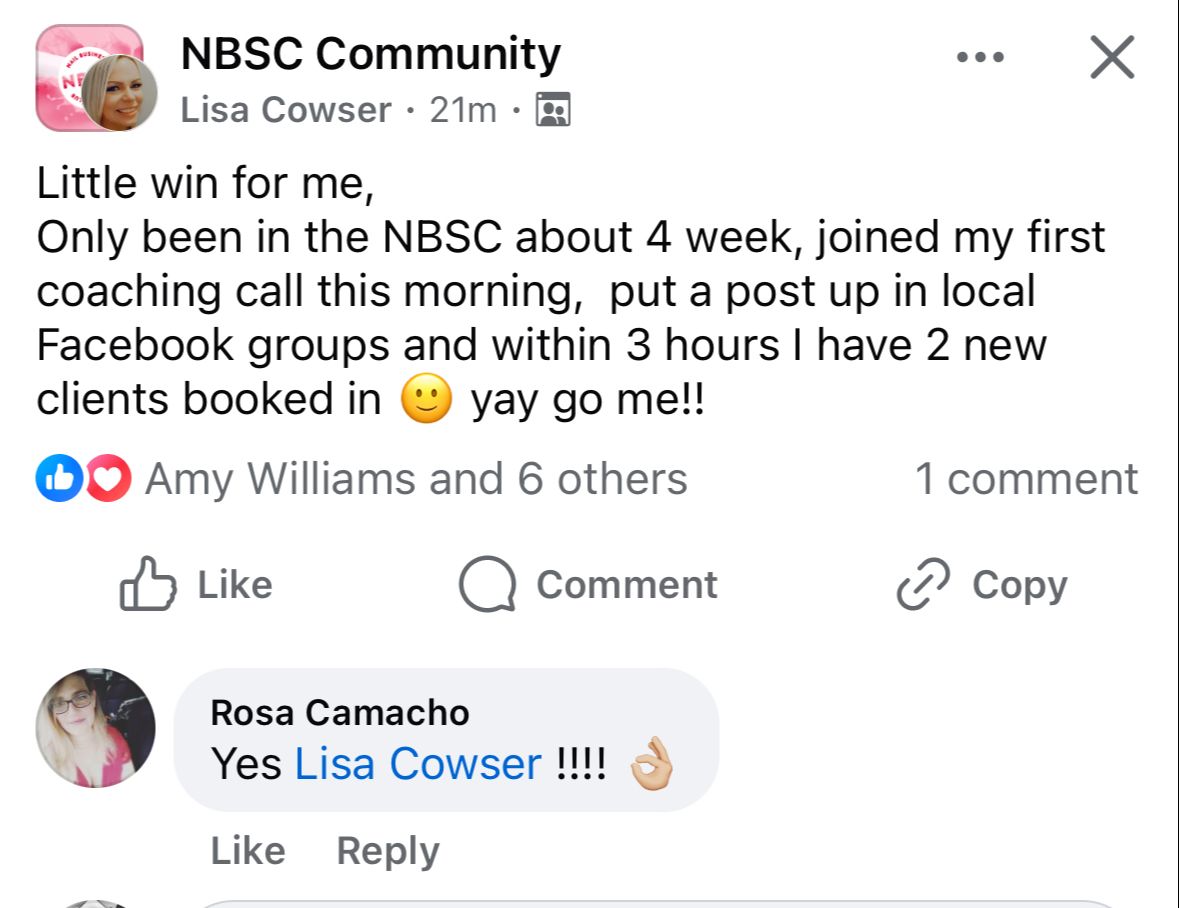Open the NBSC Community group title
Viewport: 1179px width, 908px height.
pyautogui.click(x=370, y=54)
